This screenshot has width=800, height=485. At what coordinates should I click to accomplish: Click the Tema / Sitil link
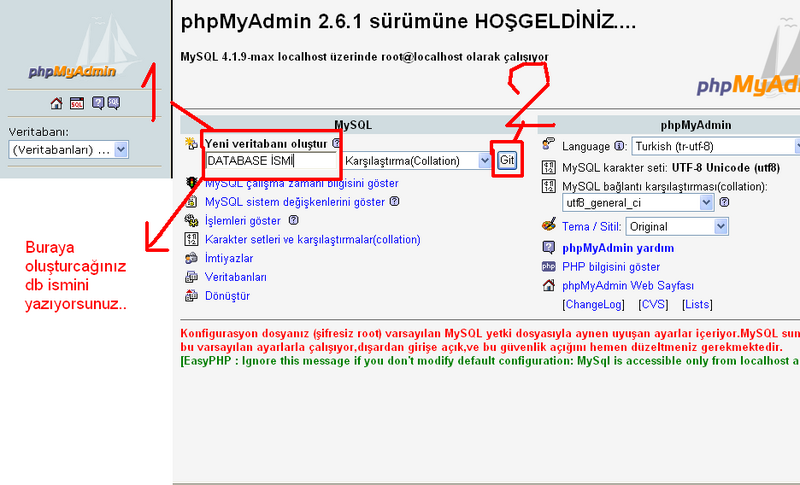592,226
